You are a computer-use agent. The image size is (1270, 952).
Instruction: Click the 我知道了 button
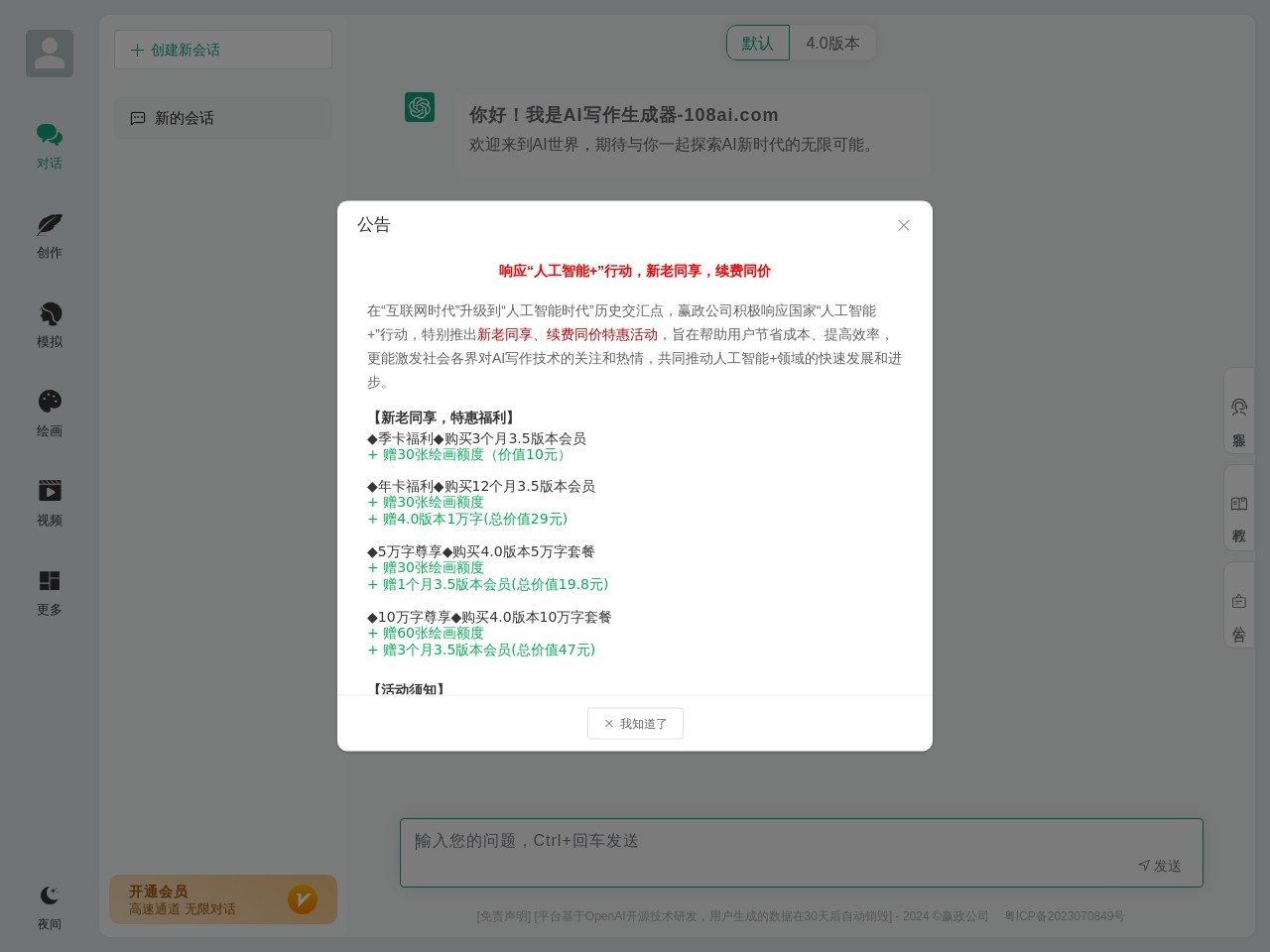[635, 723]
